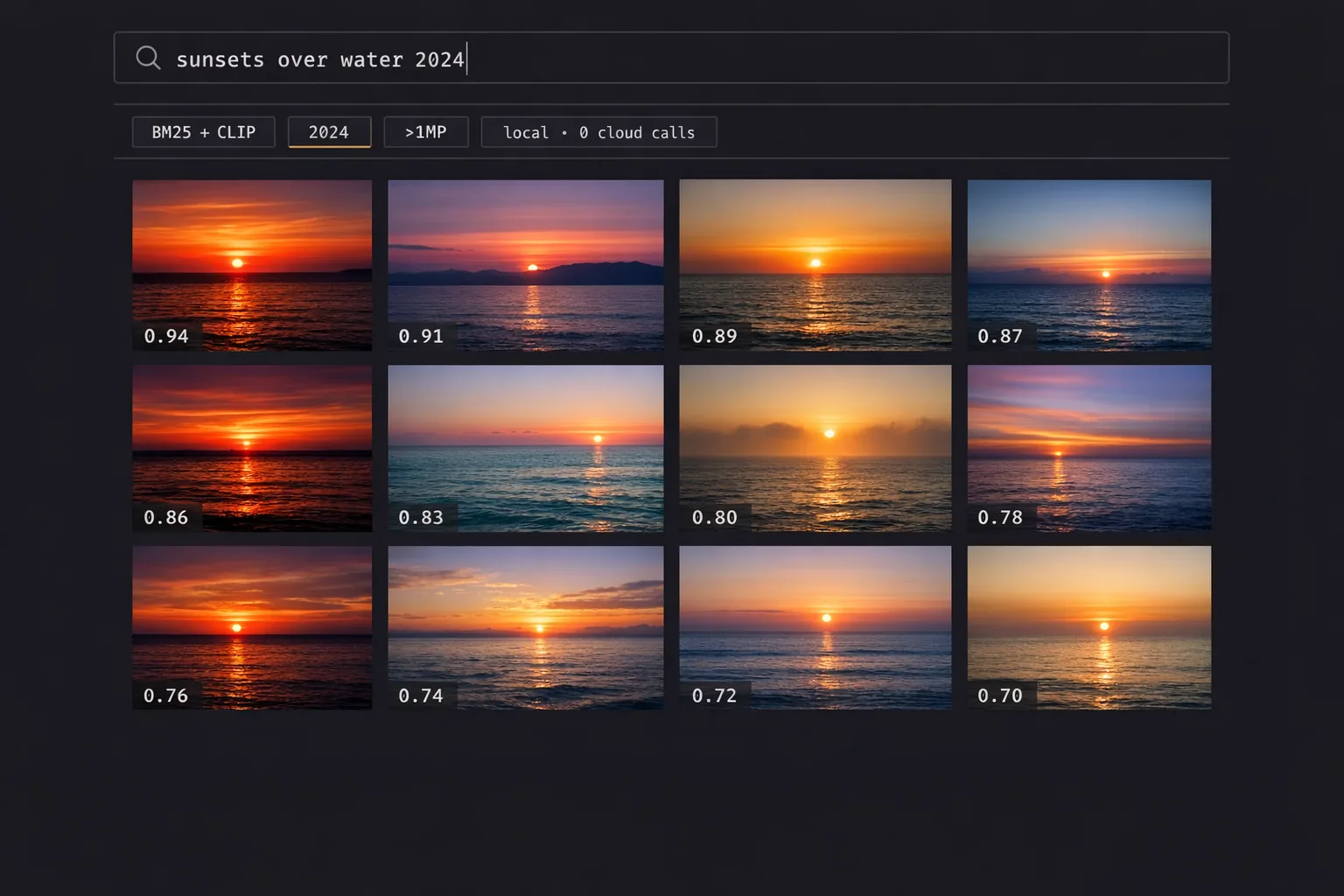Image resolution: width=1344 pixels, height=896 pixels.
Task: Open the teal water sunset scored 0.83
Action: [x=526, y=448]
